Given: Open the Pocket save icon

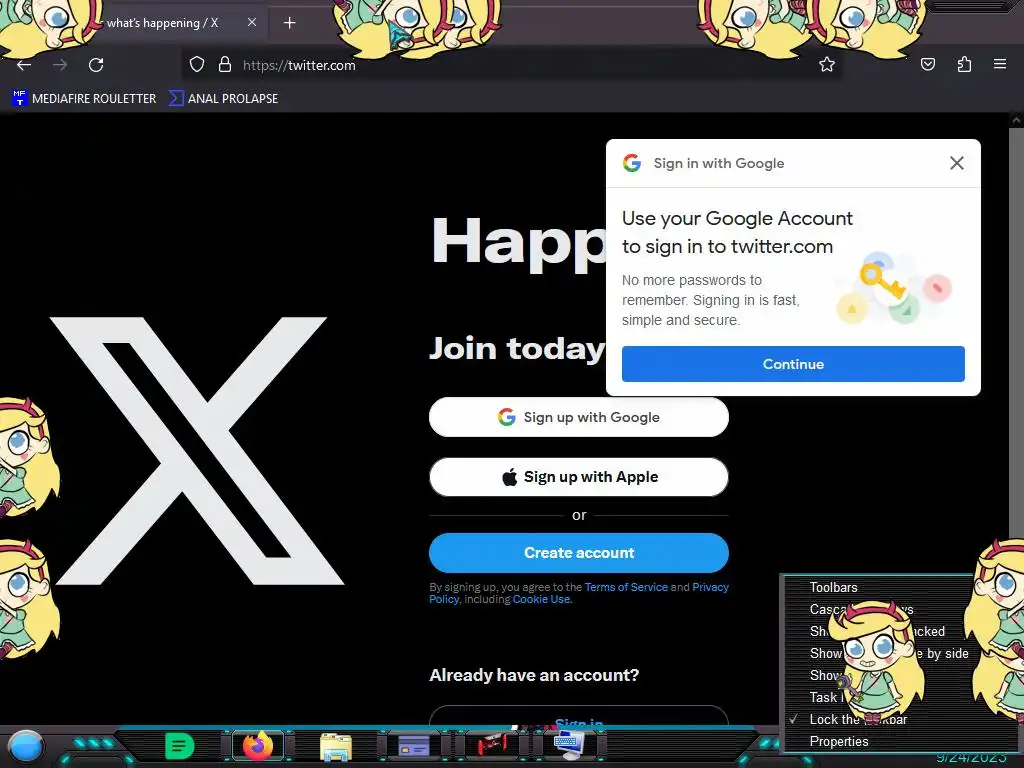Looking at the screenshot, I should click(927, 65).
